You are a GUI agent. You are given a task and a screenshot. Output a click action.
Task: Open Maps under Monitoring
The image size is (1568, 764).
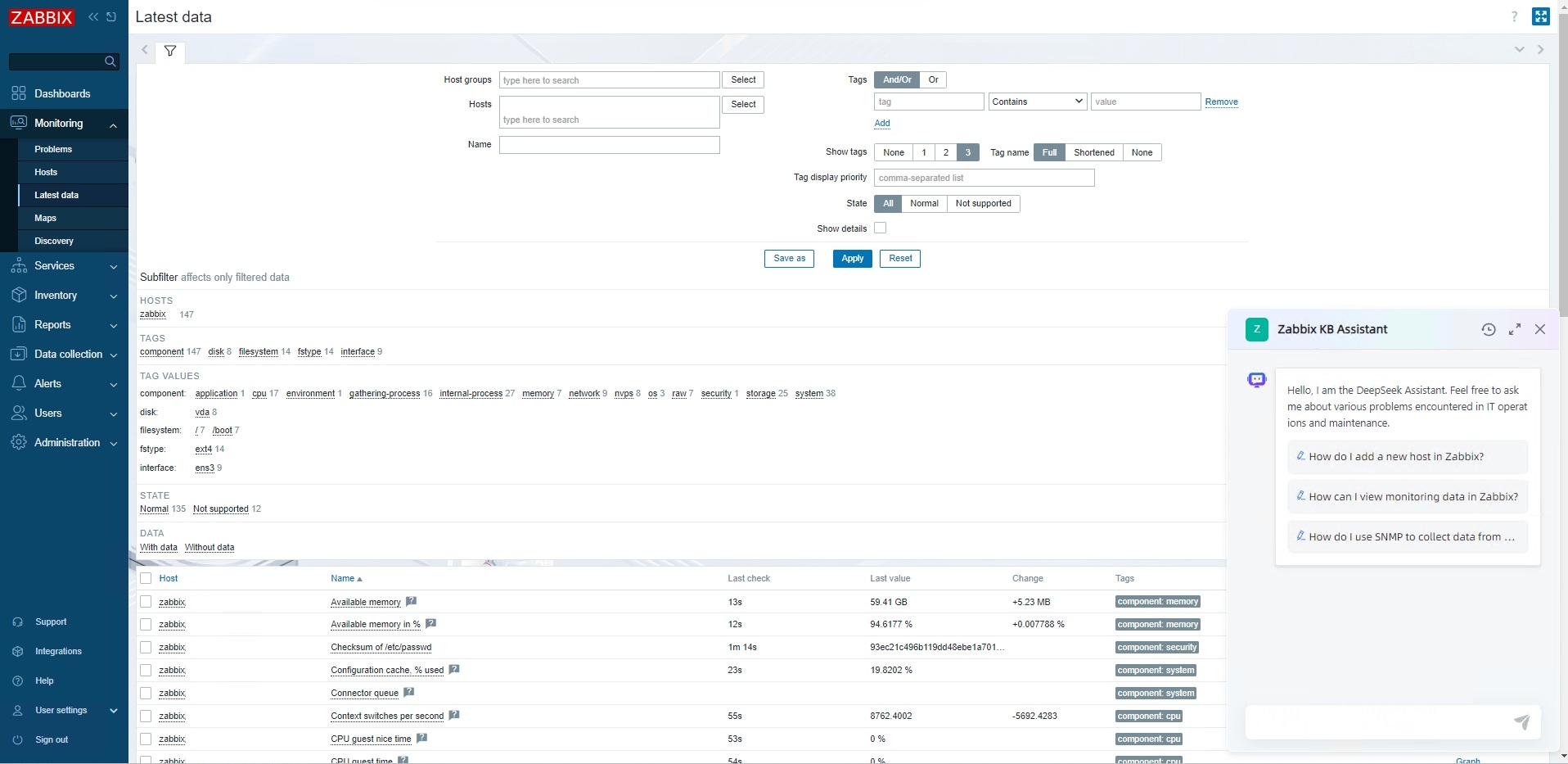click(45, 218)
